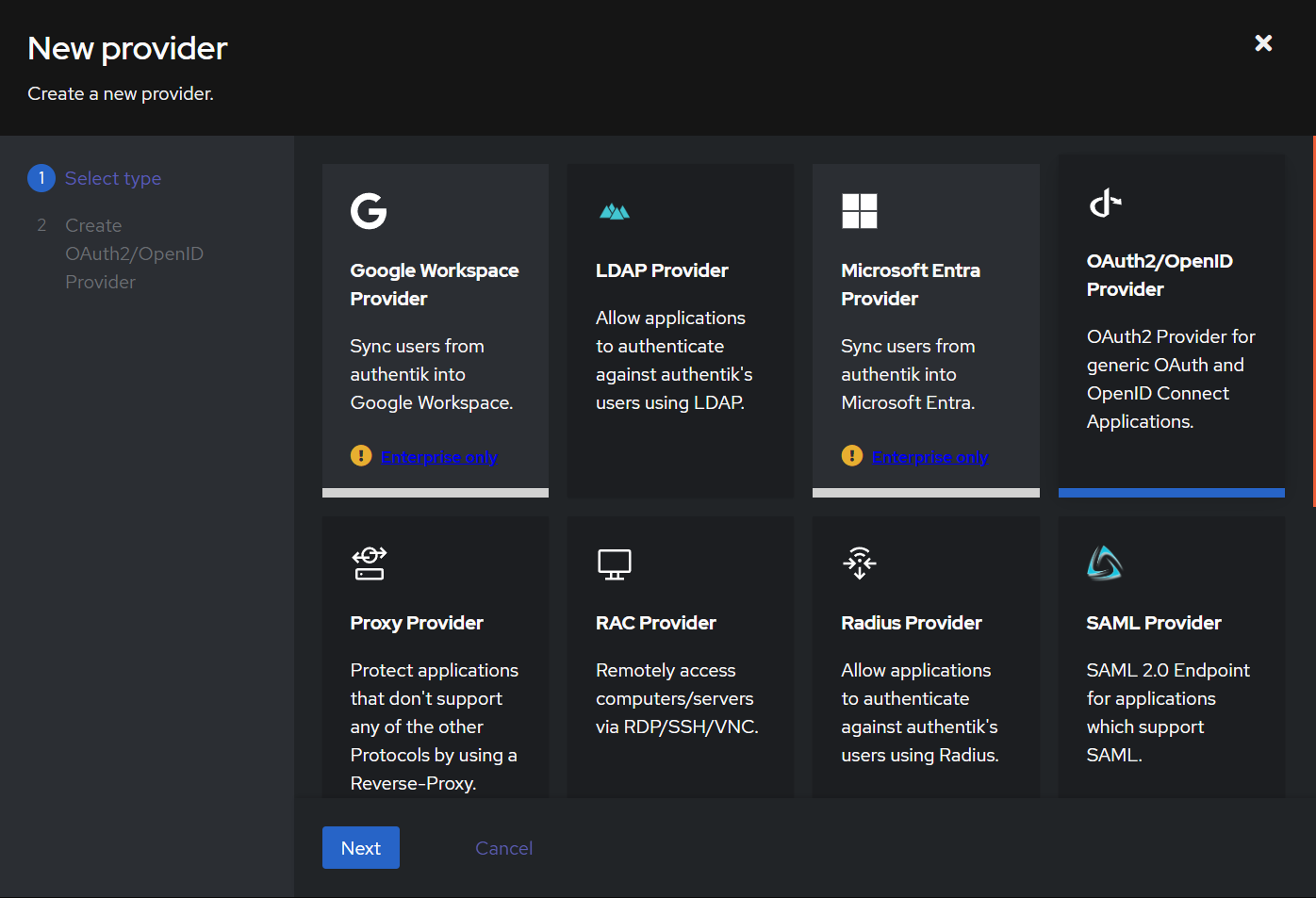Select the Microsoft Entra Provider title

click(x=911, y=285)
